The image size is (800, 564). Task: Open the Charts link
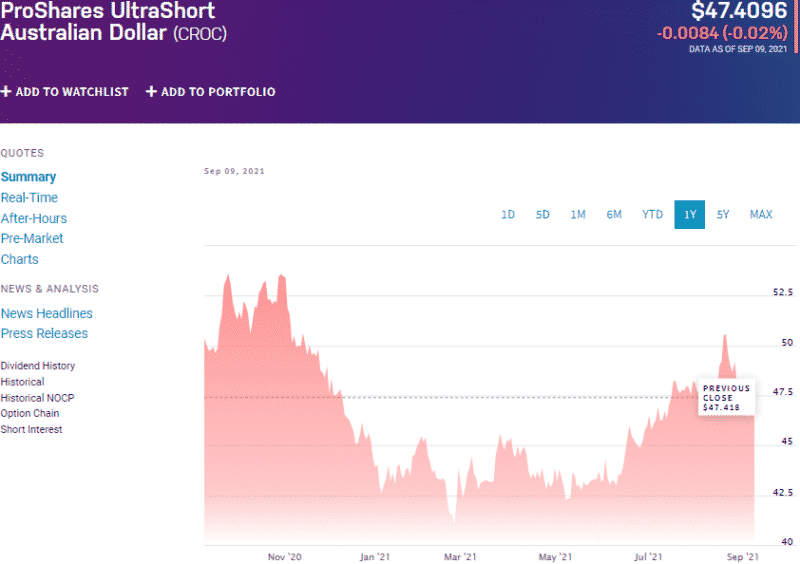click(20, 259)
